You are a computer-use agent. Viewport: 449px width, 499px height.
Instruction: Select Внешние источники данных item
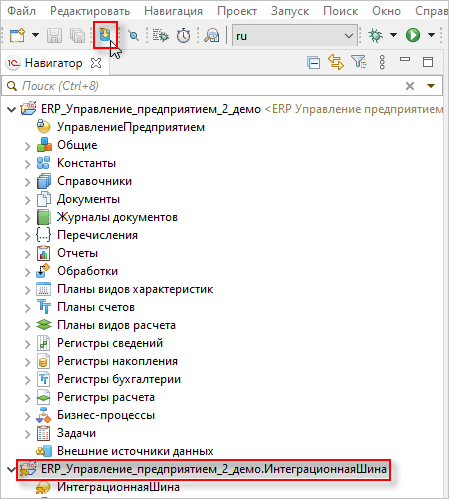(135, 451)
